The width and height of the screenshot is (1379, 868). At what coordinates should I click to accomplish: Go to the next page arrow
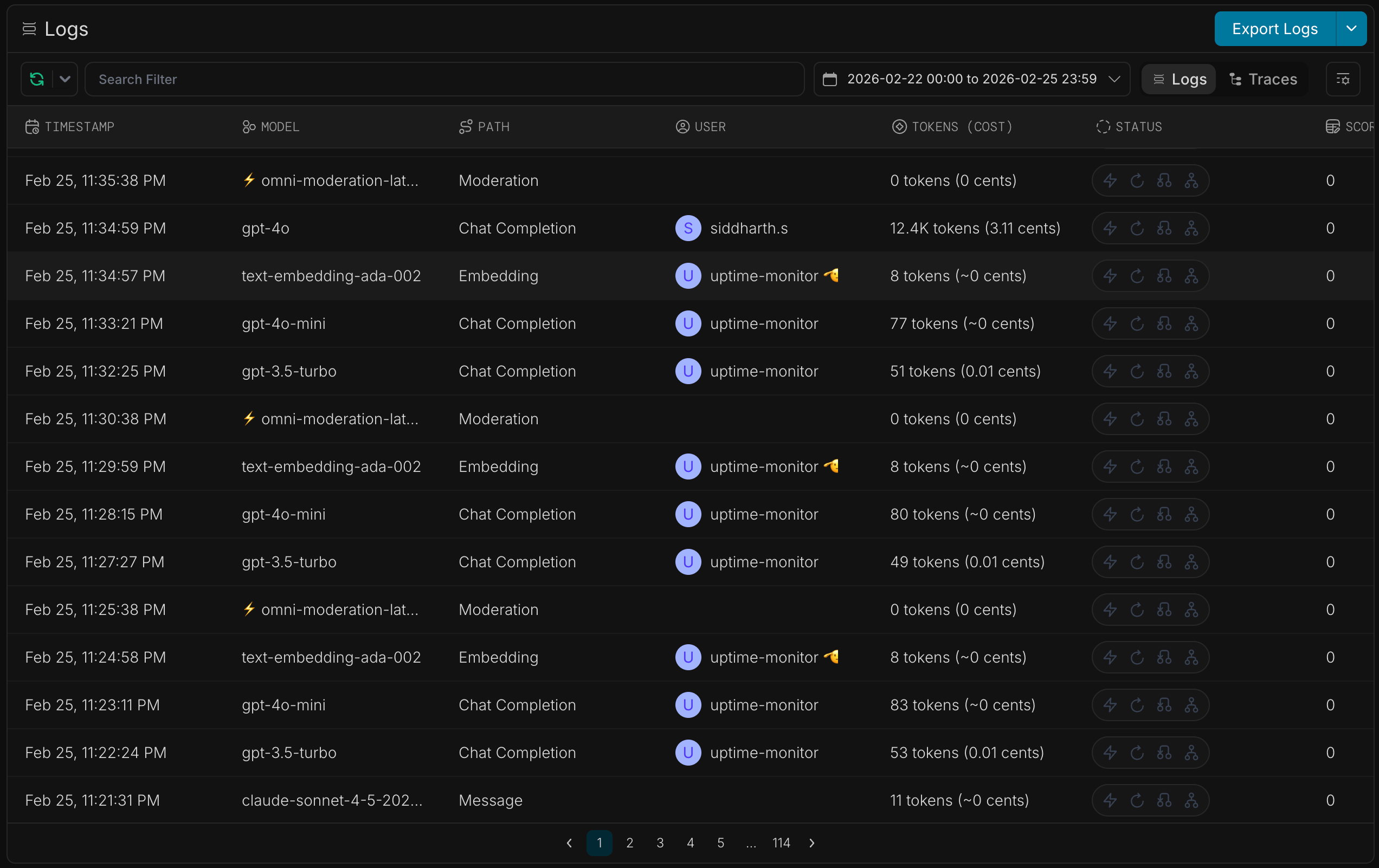tap(812, 843)
